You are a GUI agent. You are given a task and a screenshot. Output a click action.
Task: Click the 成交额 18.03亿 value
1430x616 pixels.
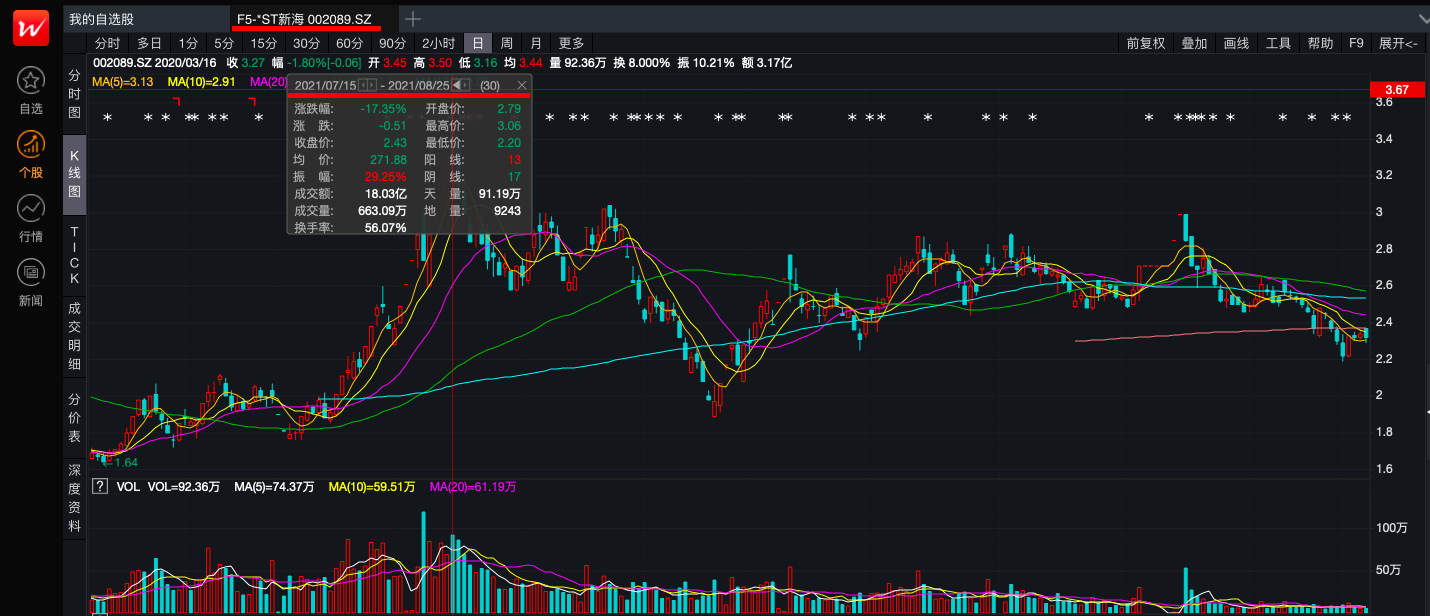[386, 193]
